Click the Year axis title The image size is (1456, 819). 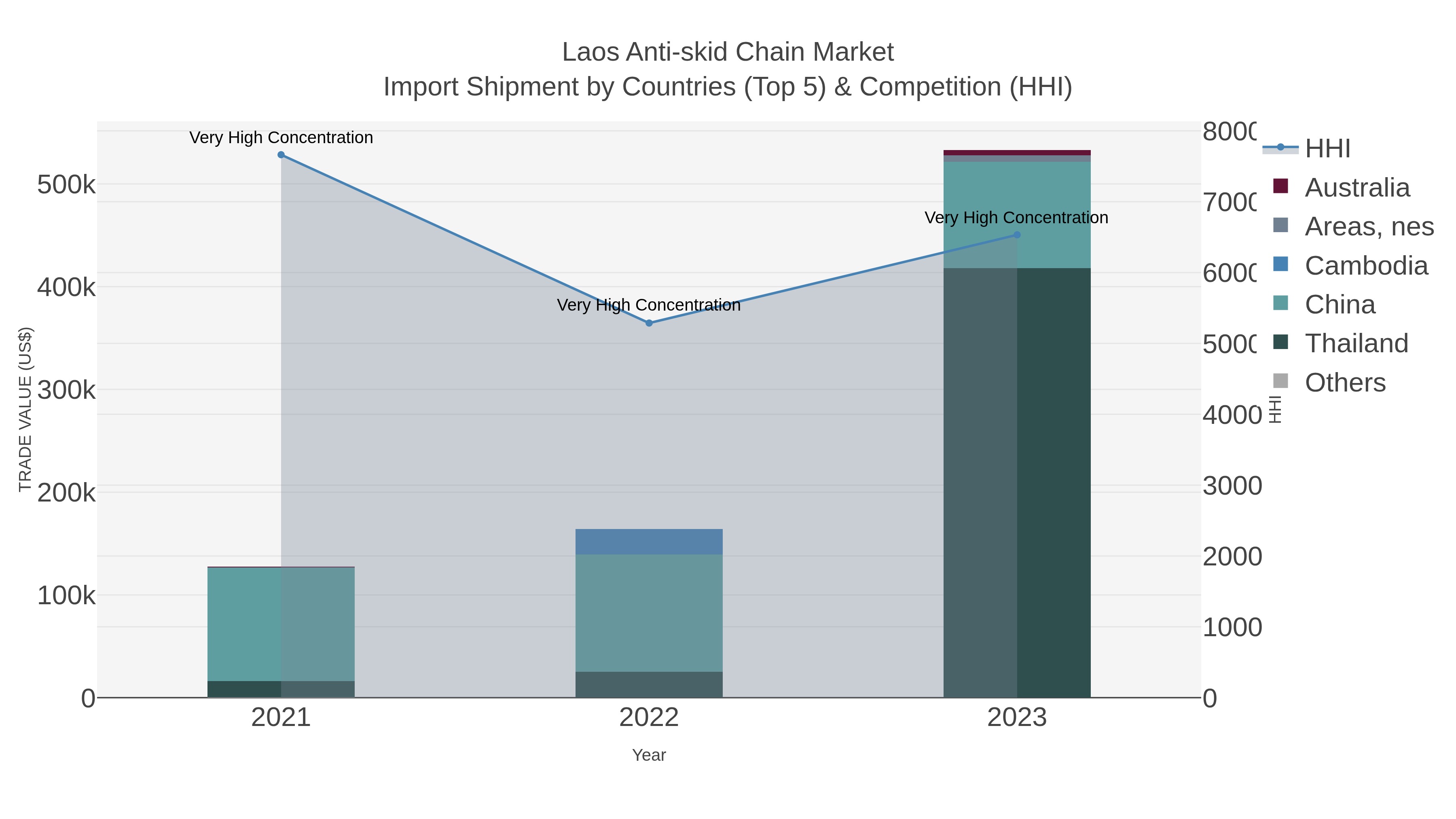click(x=649, y=755)
